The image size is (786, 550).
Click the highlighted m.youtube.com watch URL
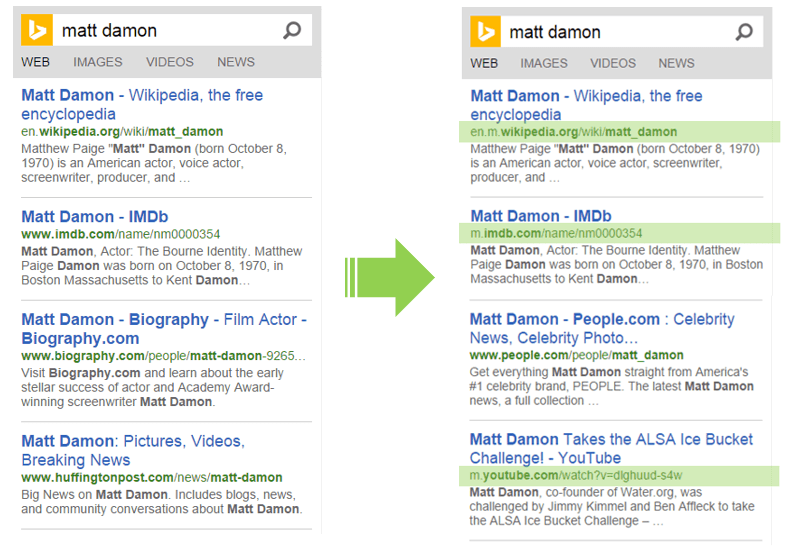576,475
